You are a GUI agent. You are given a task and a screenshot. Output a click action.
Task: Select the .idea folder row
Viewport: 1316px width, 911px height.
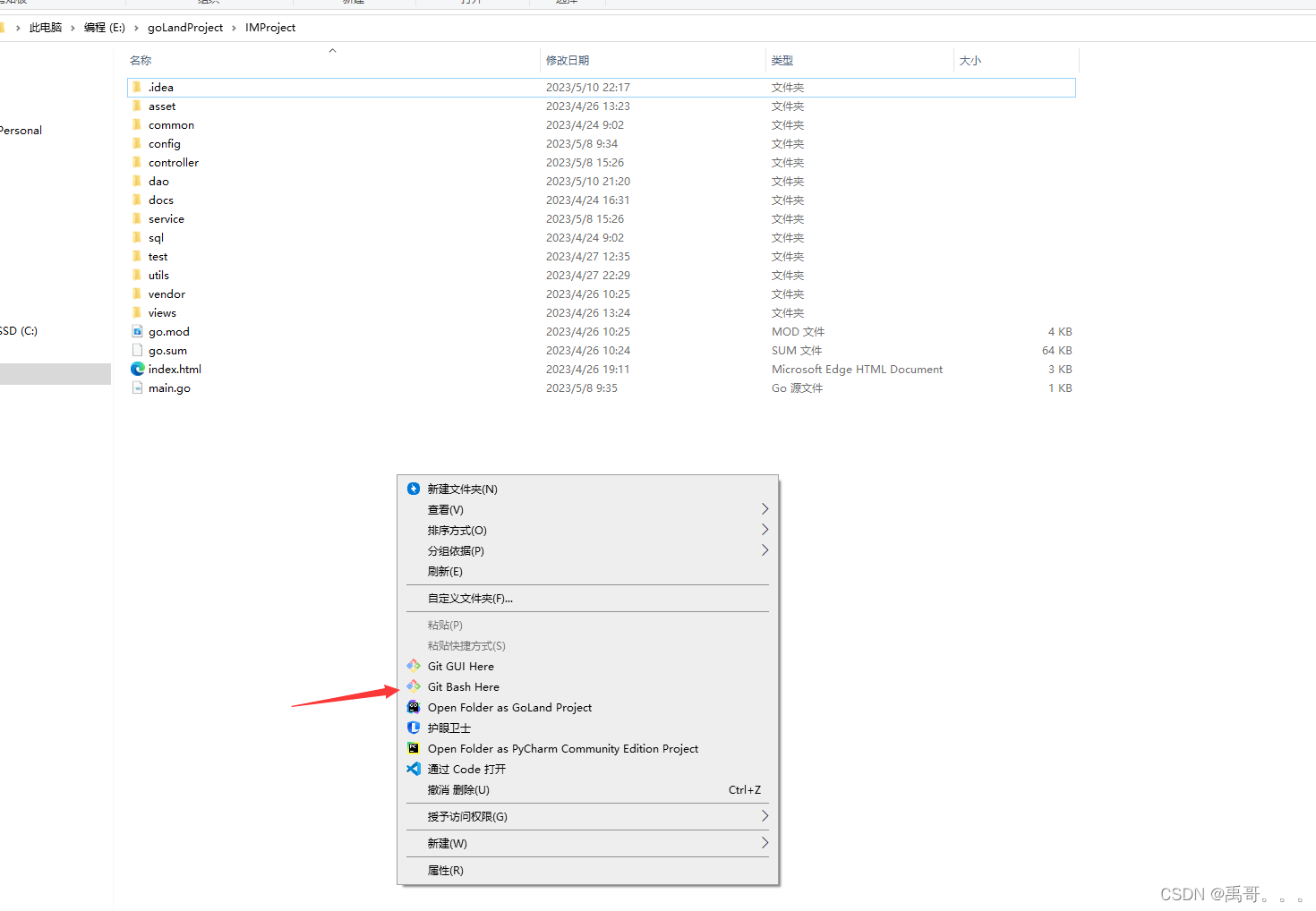[161, 87]
